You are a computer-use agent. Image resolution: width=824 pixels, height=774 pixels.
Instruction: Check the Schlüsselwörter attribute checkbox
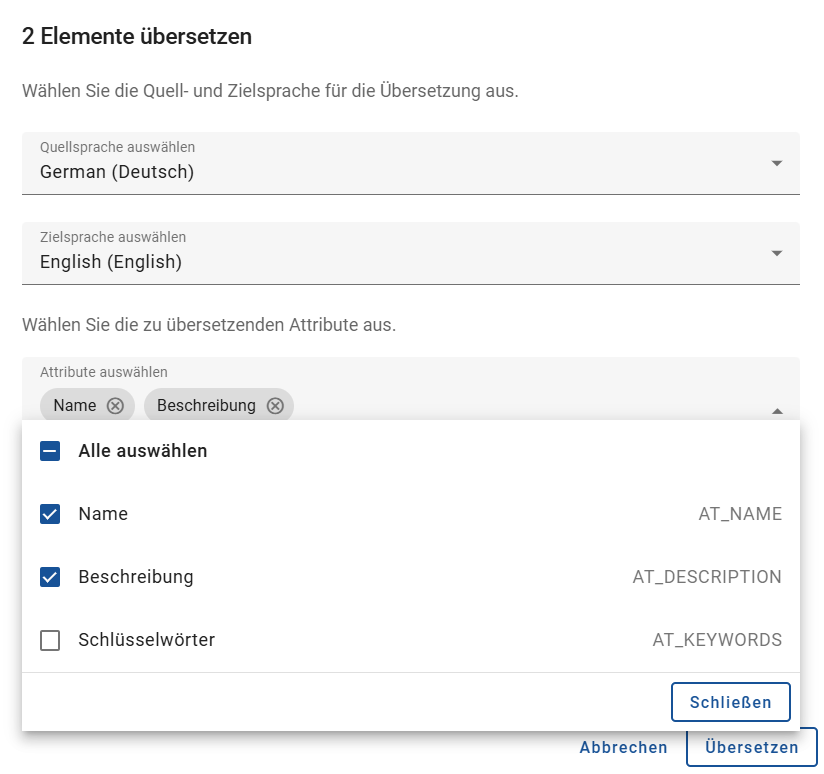(50, 640)
